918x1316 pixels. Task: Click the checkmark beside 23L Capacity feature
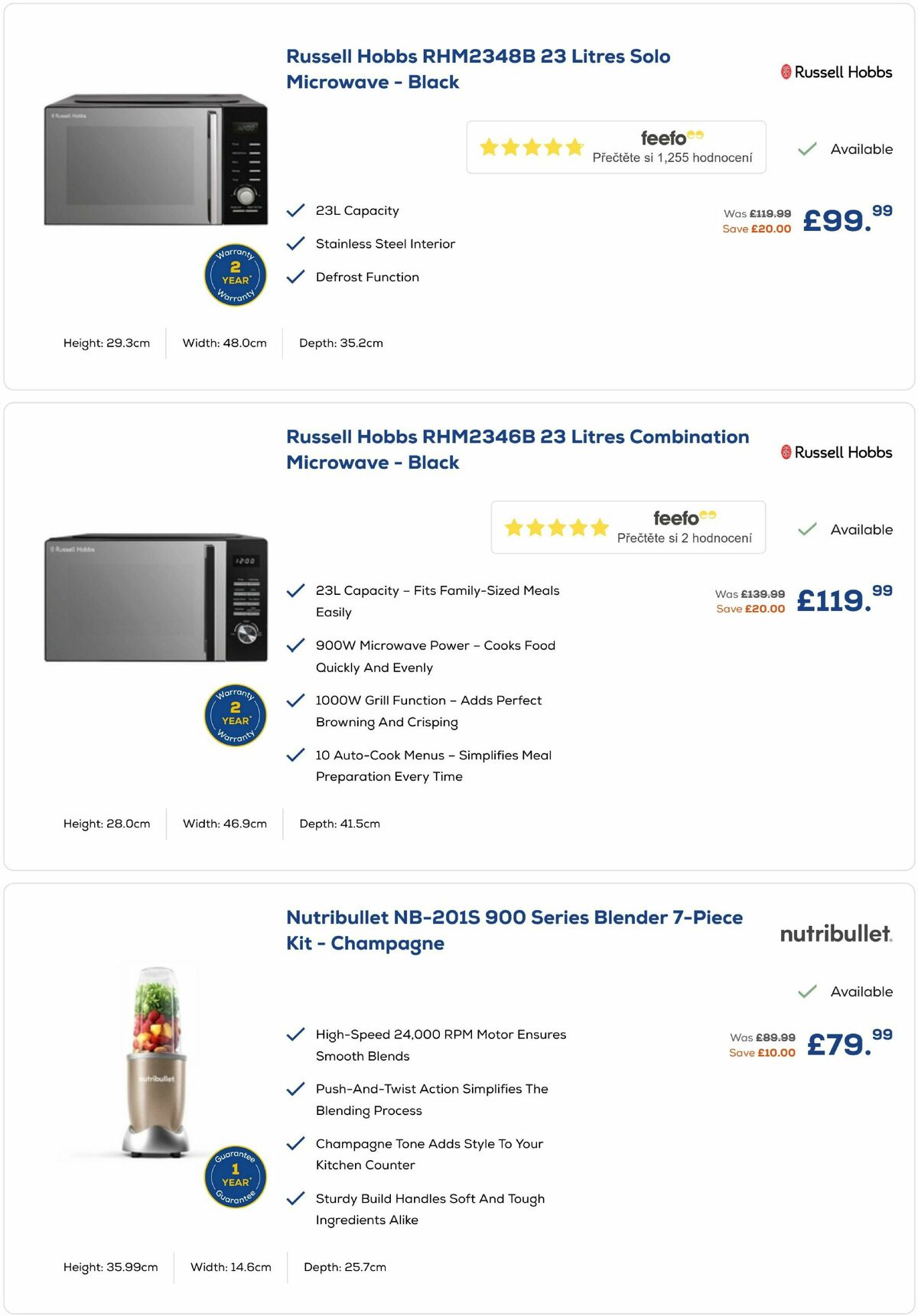pyautogui.click(x=295, y=210)
